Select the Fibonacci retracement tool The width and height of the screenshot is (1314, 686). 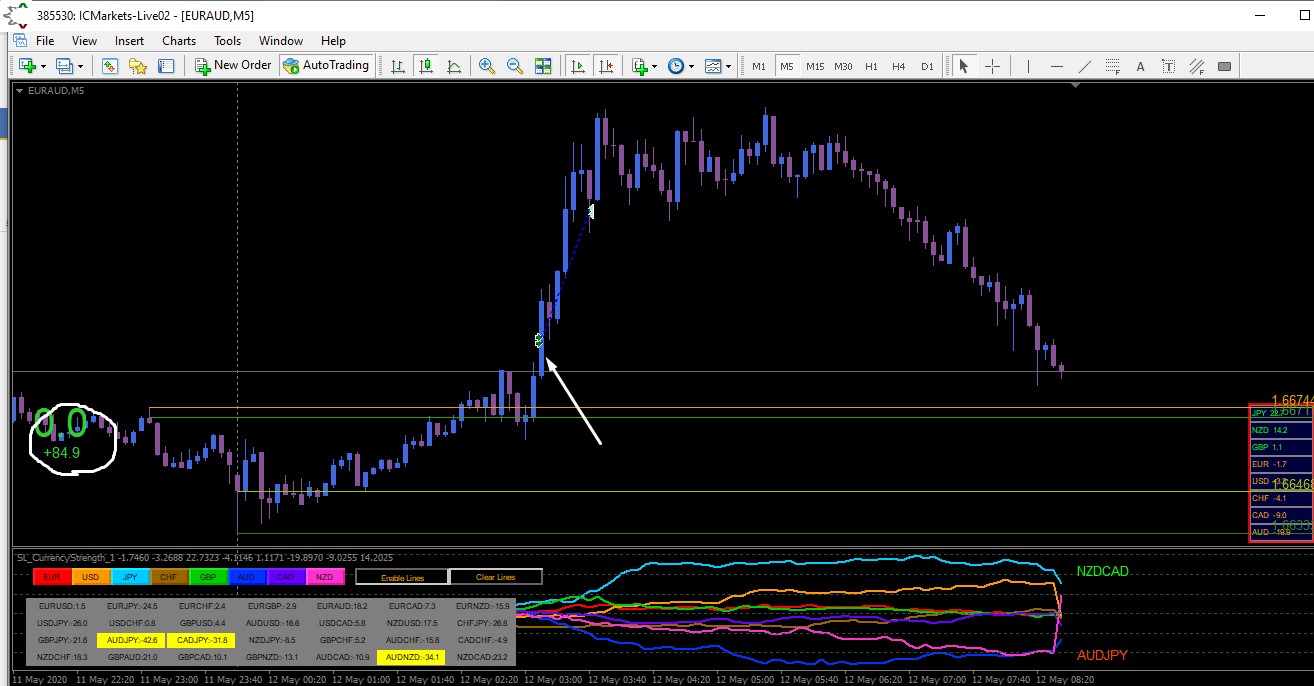pyautogui.click(x=1113, y=66)
